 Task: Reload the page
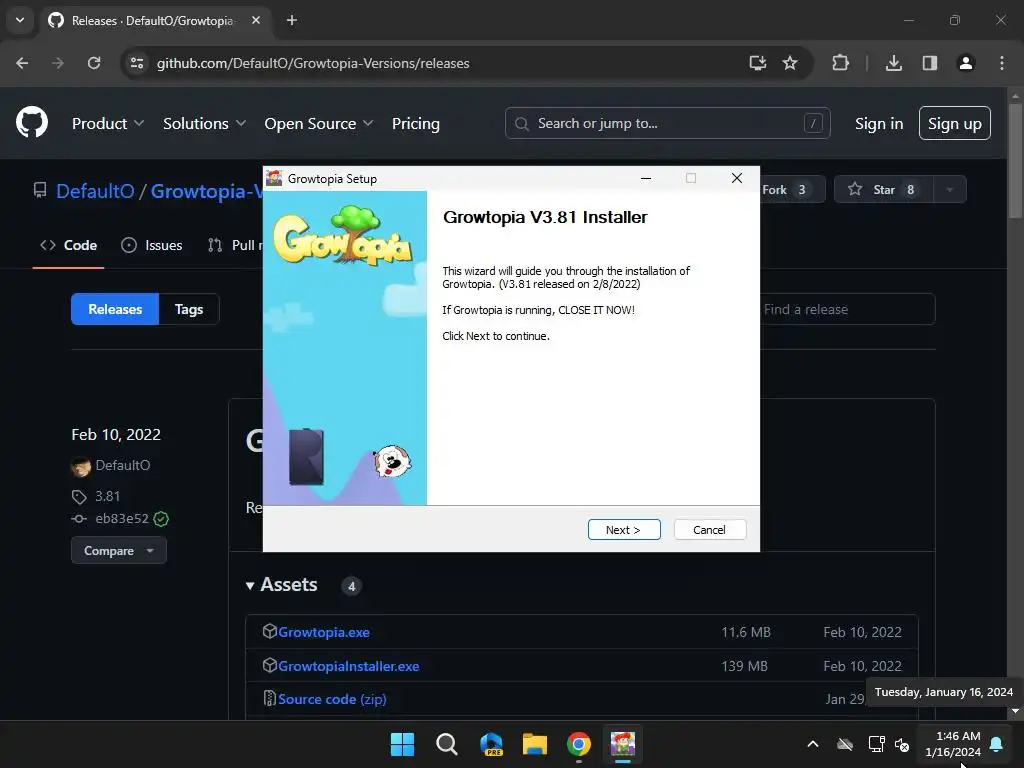coord(94,63)
